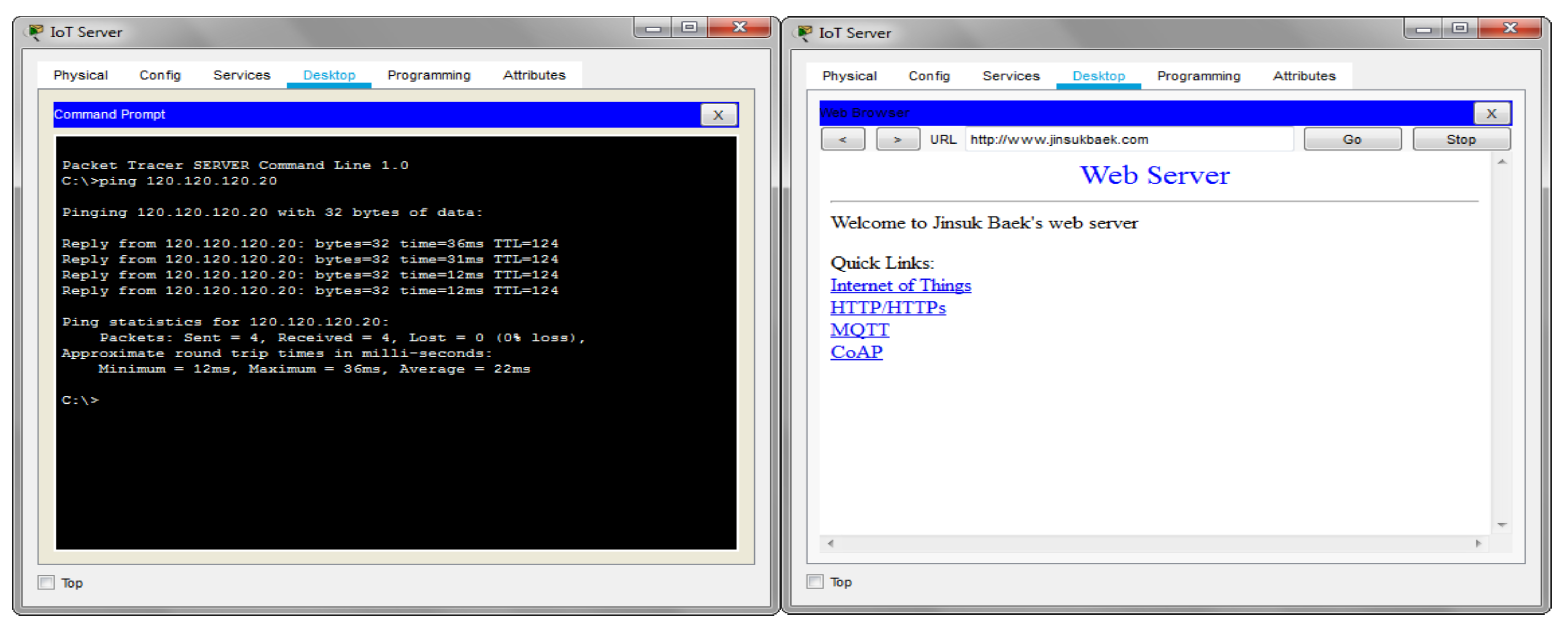Open the CoAP quick link

pyautogui.click(x=856, y=352)
